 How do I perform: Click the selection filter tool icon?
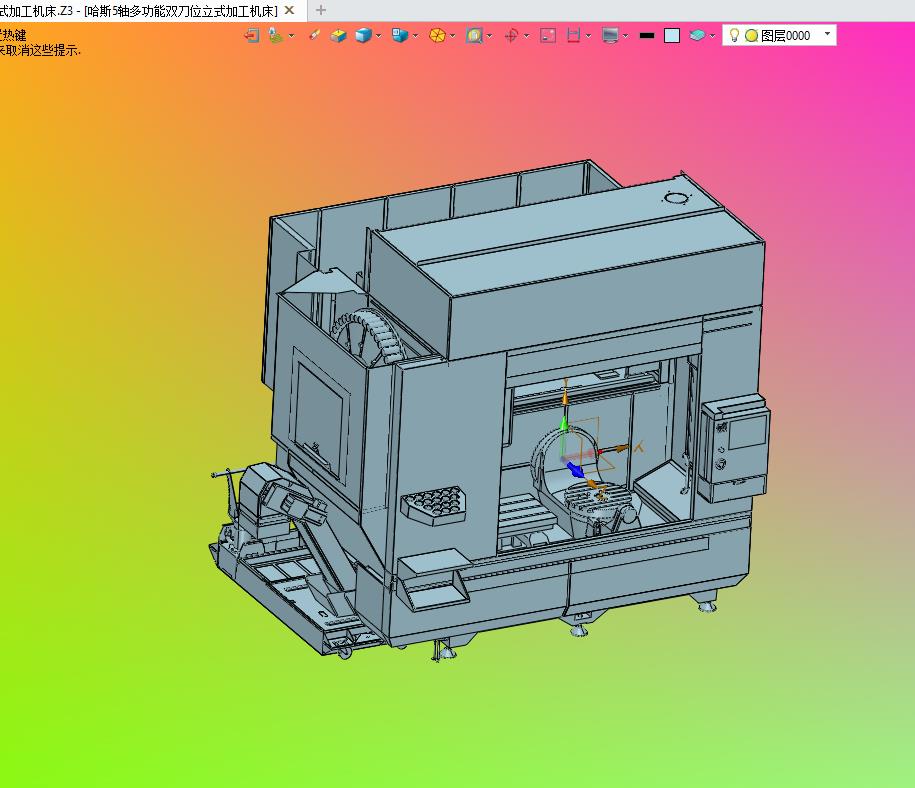tap(275, 36)
